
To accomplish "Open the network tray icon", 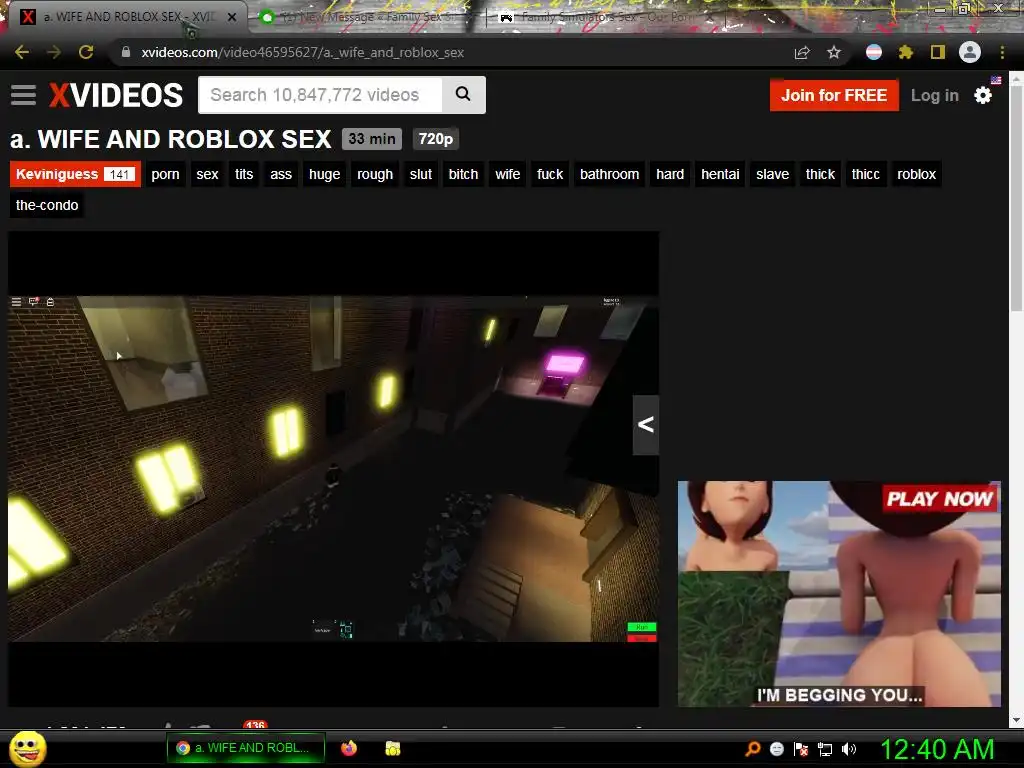I will pyautogui.click(x=825, y=749).
